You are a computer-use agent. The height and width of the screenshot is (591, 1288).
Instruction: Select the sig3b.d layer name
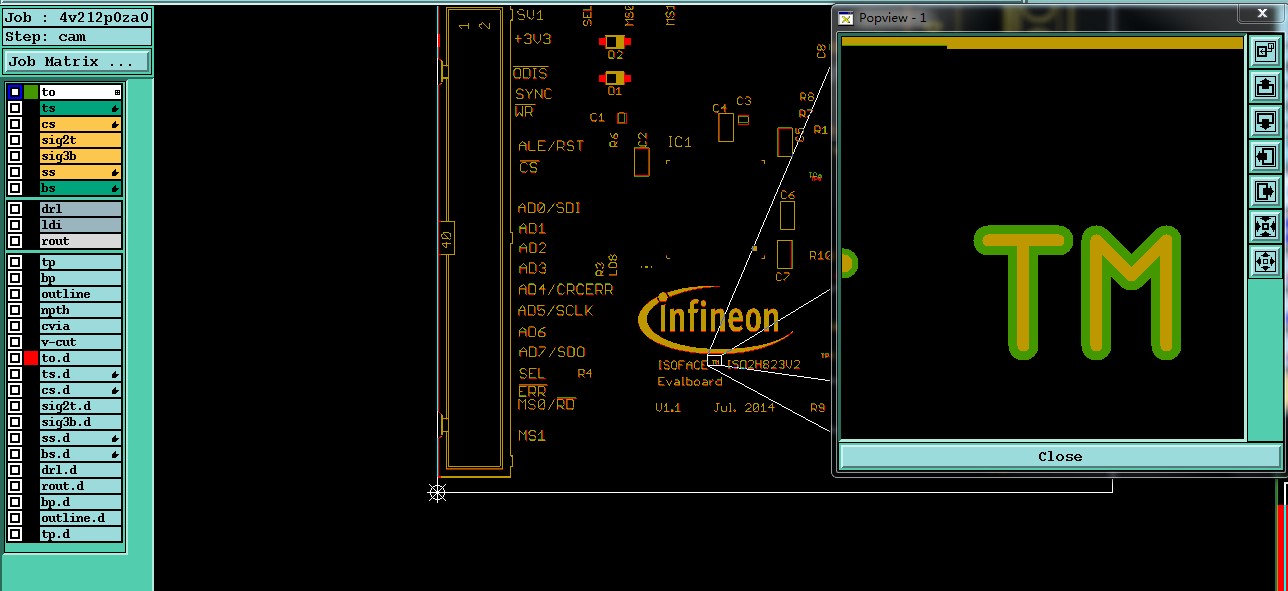(x=80, y=422)
